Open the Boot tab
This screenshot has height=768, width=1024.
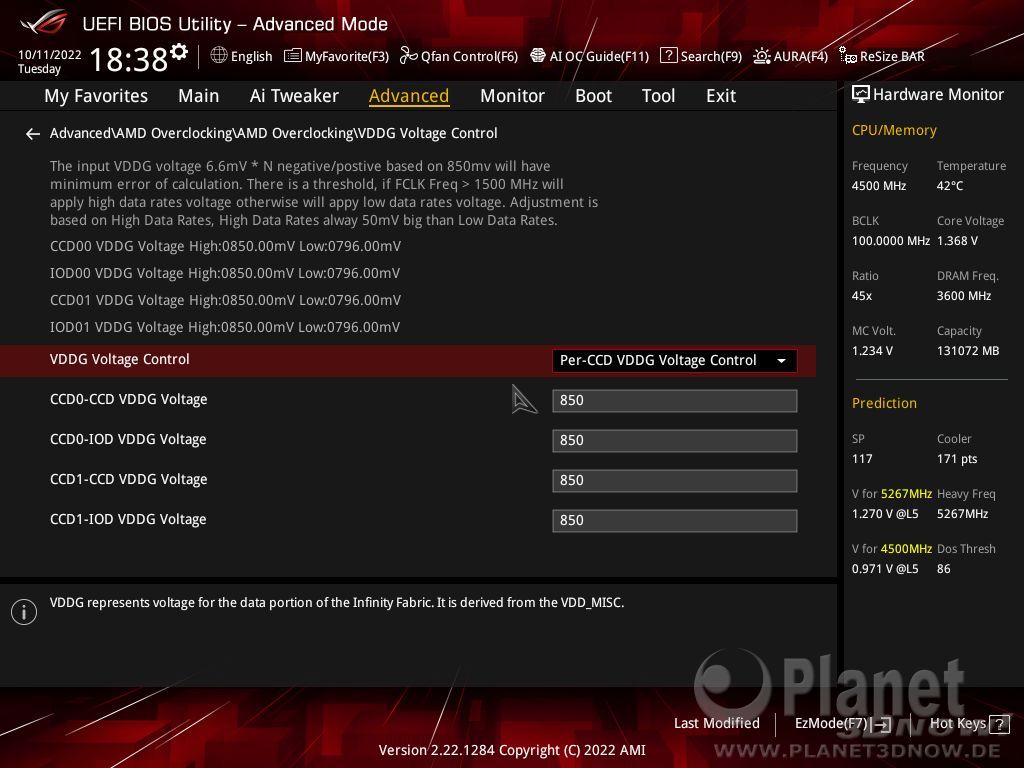[x=593, y=96]
